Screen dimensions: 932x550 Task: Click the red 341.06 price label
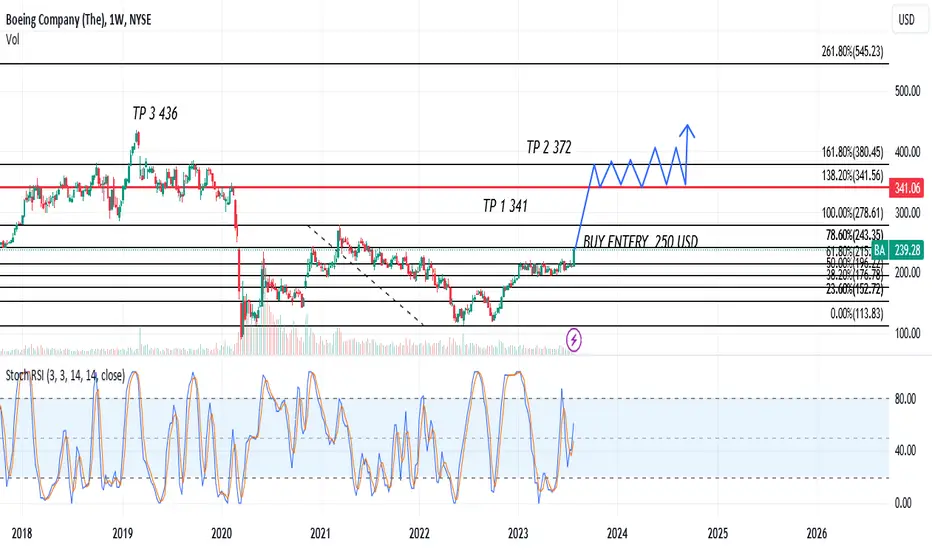coord(907,188)
